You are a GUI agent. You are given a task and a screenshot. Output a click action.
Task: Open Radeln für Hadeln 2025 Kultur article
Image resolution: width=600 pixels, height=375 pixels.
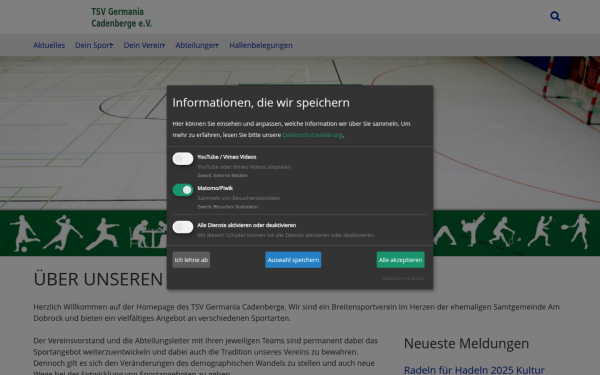[474, 370]
